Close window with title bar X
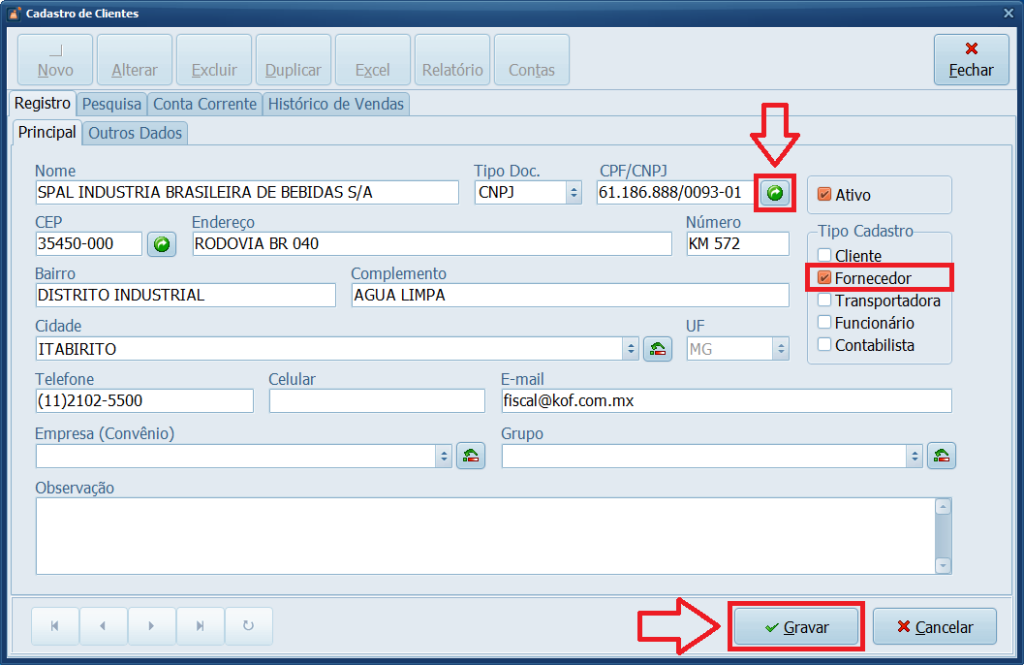 (1008, 13)
